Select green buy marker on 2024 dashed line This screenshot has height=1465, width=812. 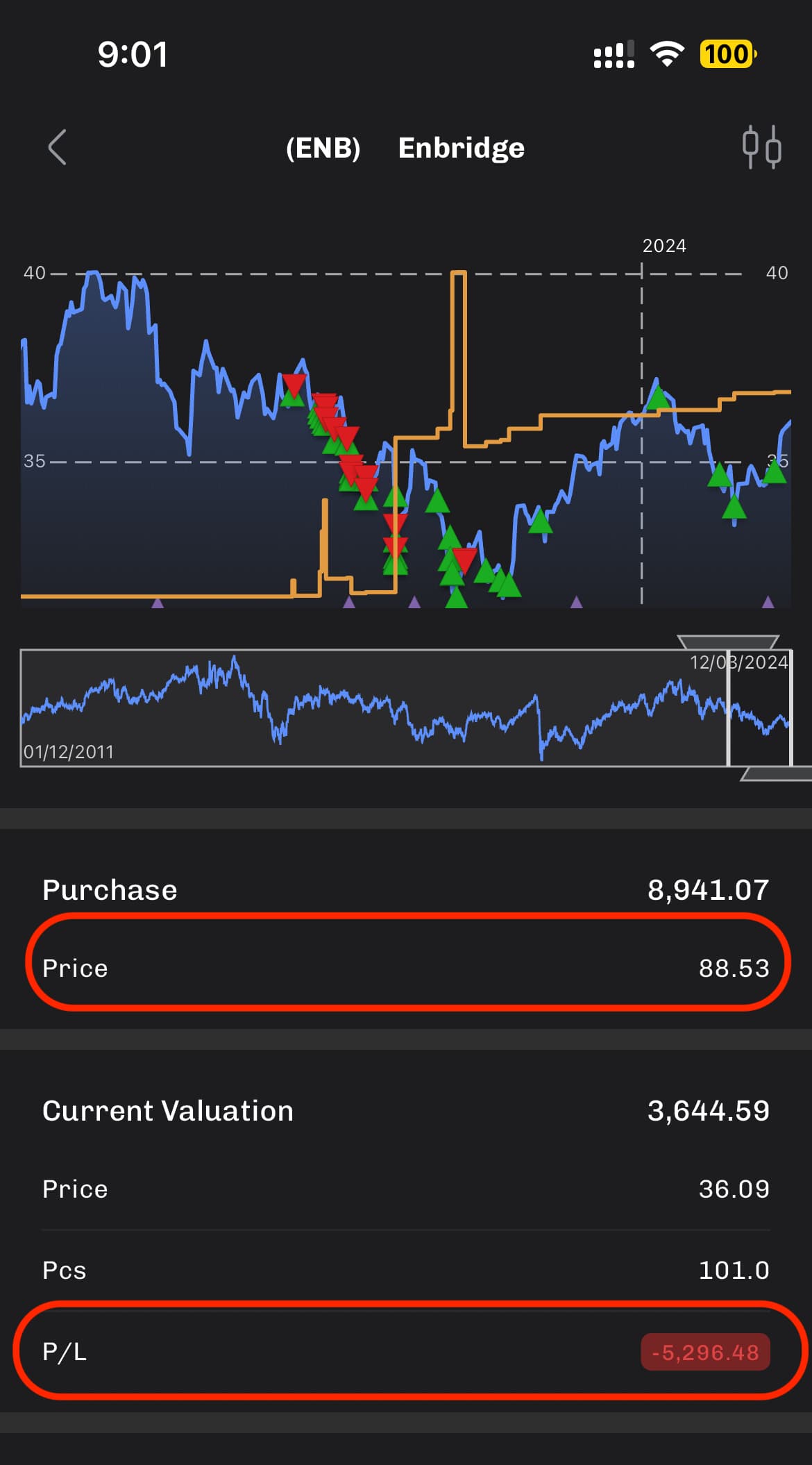657,399
